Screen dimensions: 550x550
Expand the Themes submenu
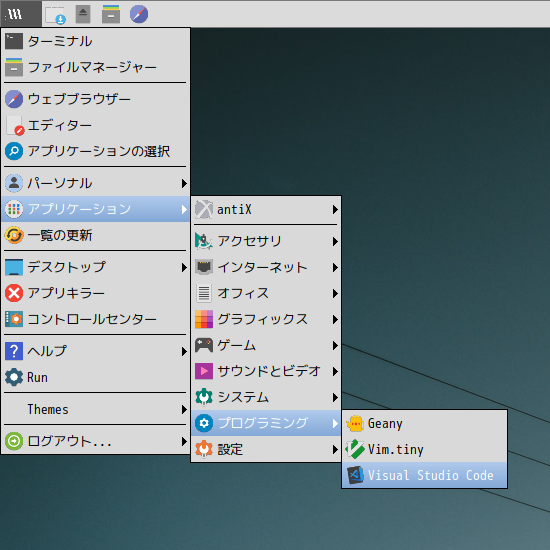(x=95, y=409)
